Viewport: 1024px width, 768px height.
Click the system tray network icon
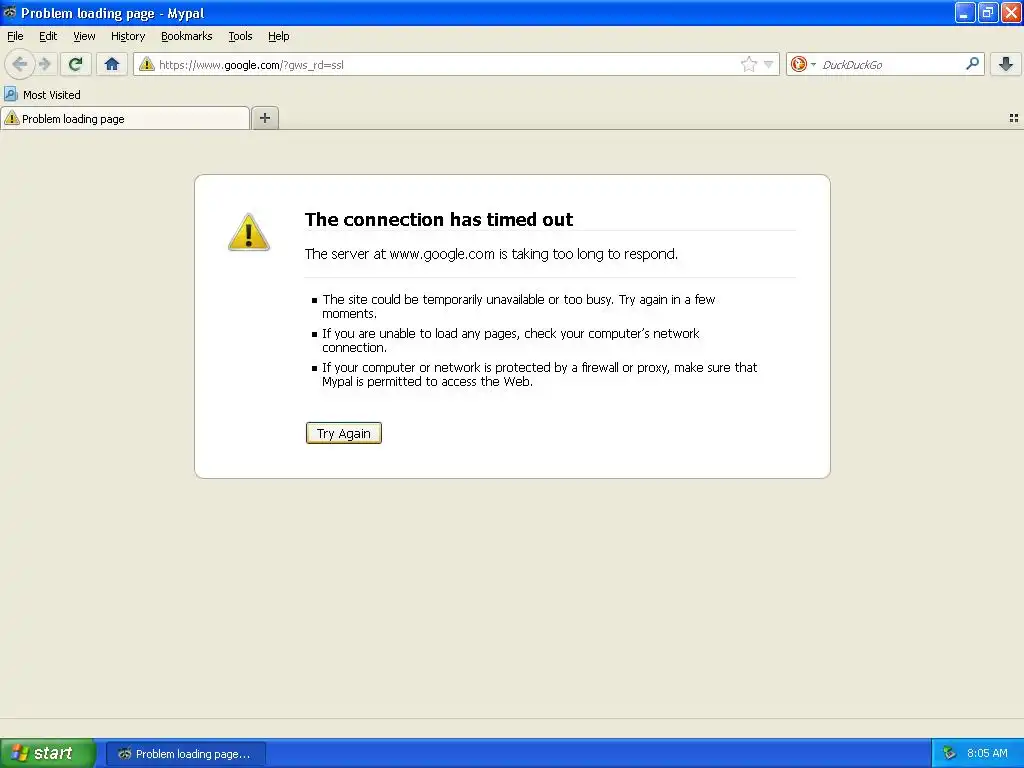[x=949, y=753]
